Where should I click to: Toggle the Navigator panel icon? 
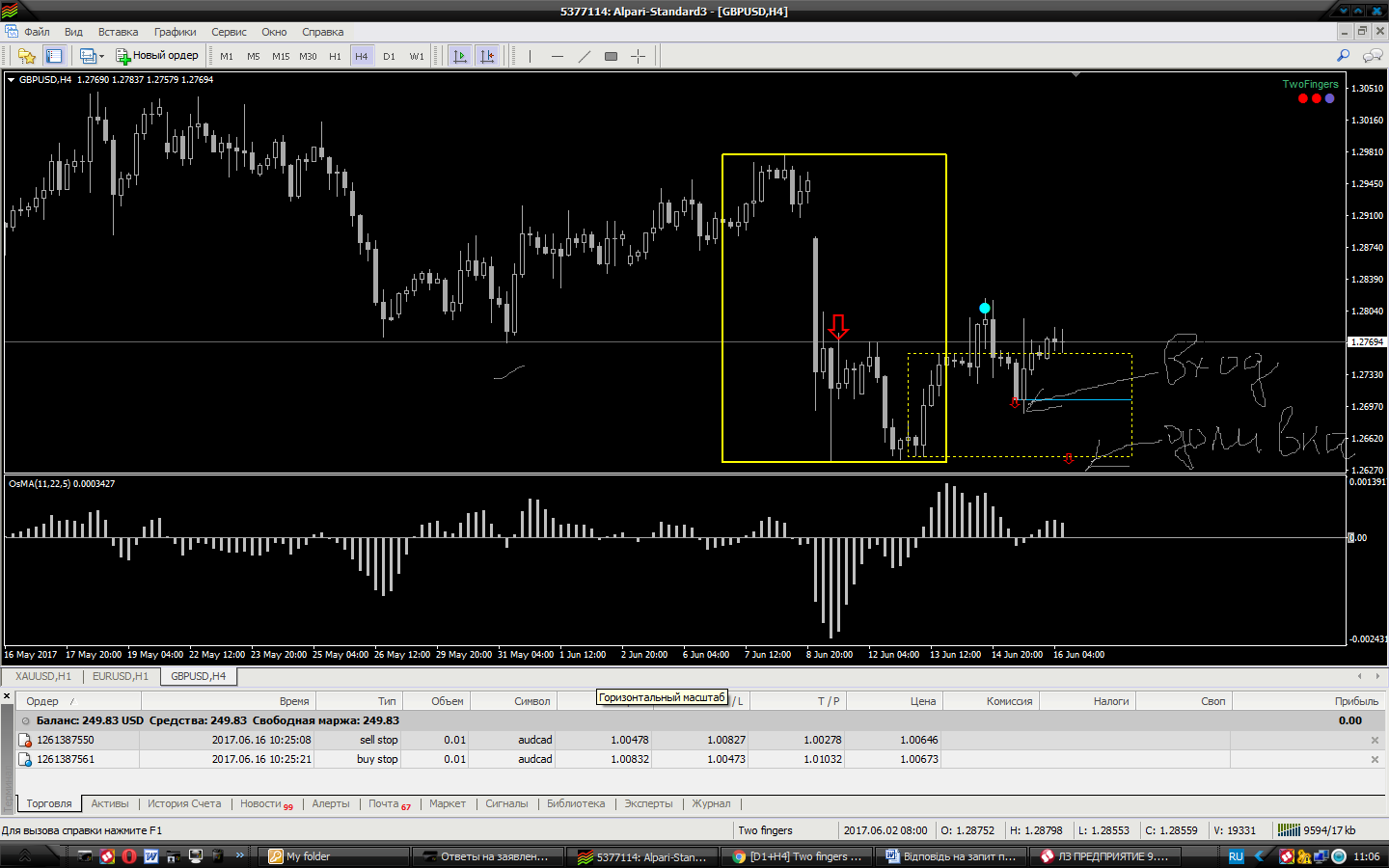tap(54, 56)
